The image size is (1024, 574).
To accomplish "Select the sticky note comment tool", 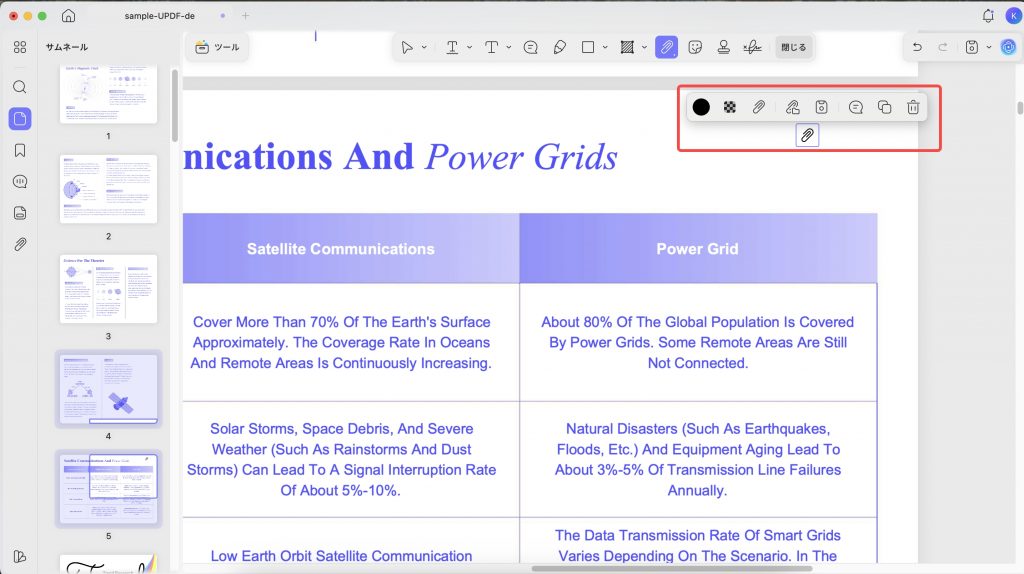I will 531,47.
